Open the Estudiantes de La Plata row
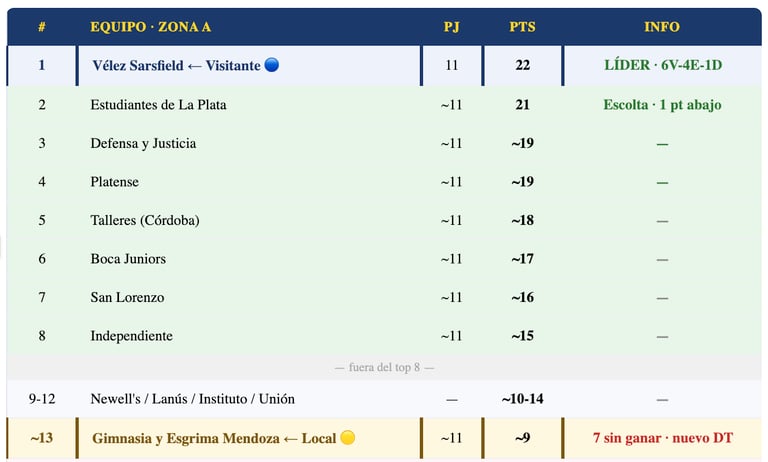 (158, 104)
